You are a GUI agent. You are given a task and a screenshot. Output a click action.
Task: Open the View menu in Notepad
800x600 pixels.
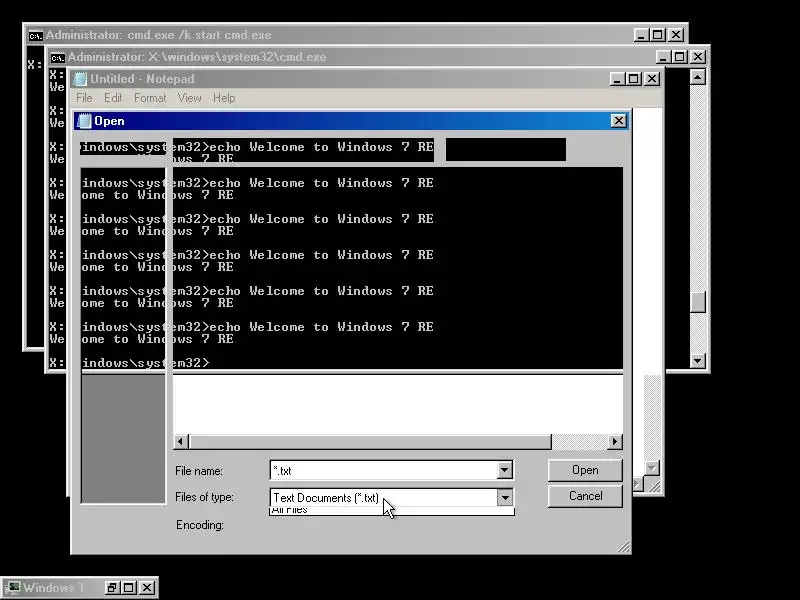pos(189,98)
